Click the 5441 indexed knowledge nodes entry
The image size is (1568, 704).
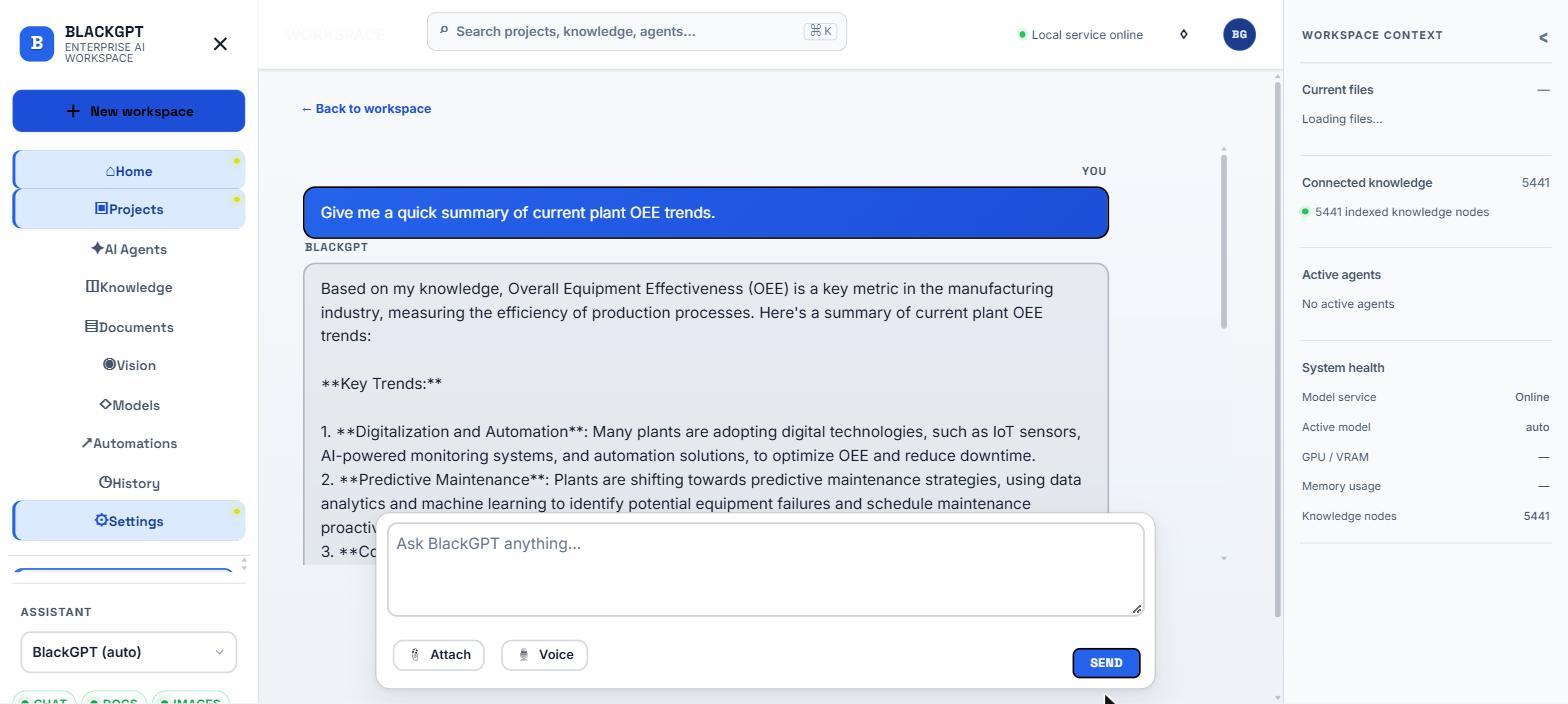pyautogui.click(x=1395, y=212)
